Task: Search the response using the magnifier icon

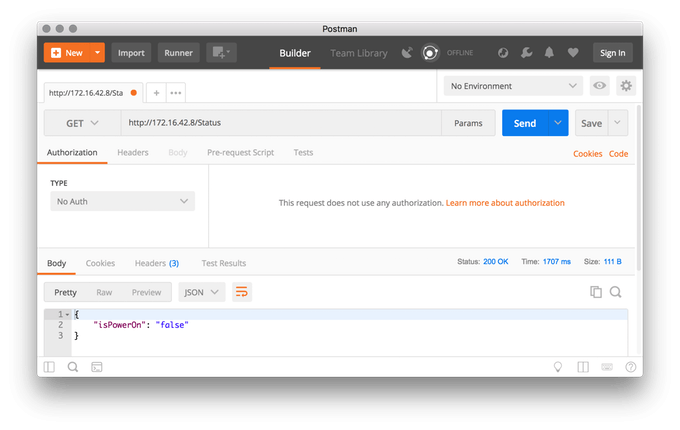Action: pyautogui.click(x=616, y=292)
